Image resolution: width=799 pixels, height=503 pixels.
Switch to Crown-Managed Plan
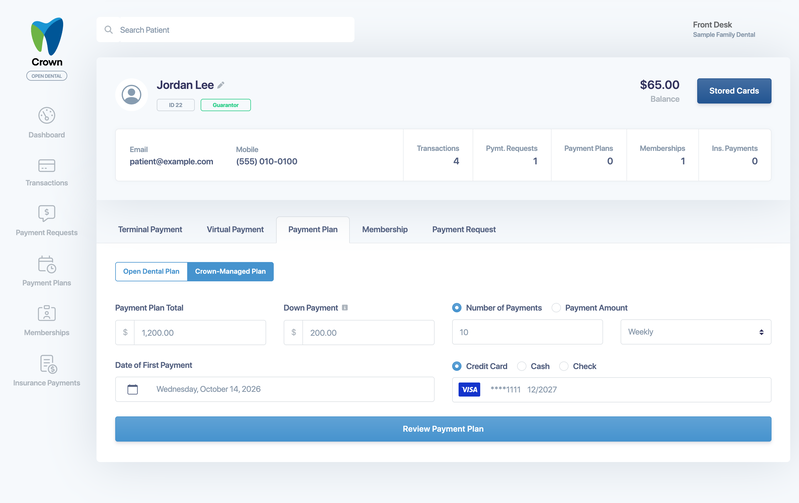230,272
